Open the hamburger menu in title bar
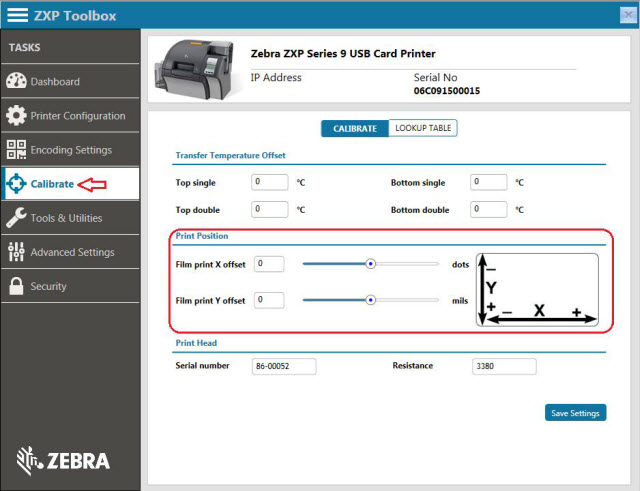The image size is (640, 491). [18, 16]
